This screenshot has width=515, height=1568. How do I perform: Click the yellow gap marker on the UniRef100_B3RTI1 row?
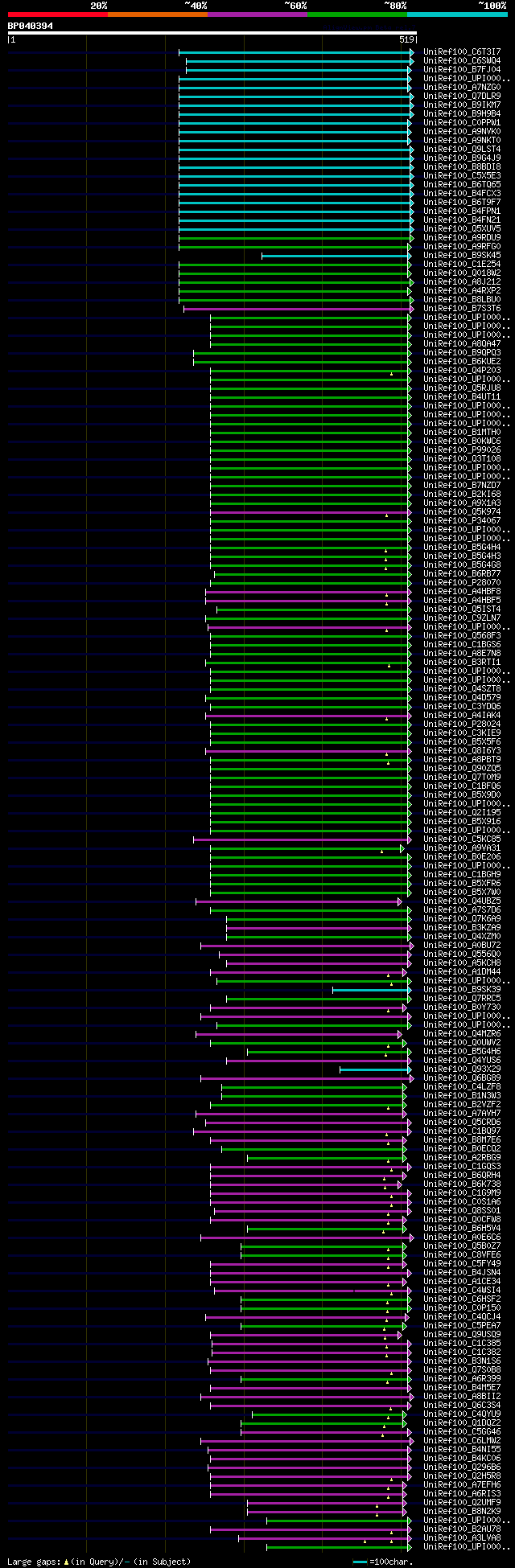[389, 666]
